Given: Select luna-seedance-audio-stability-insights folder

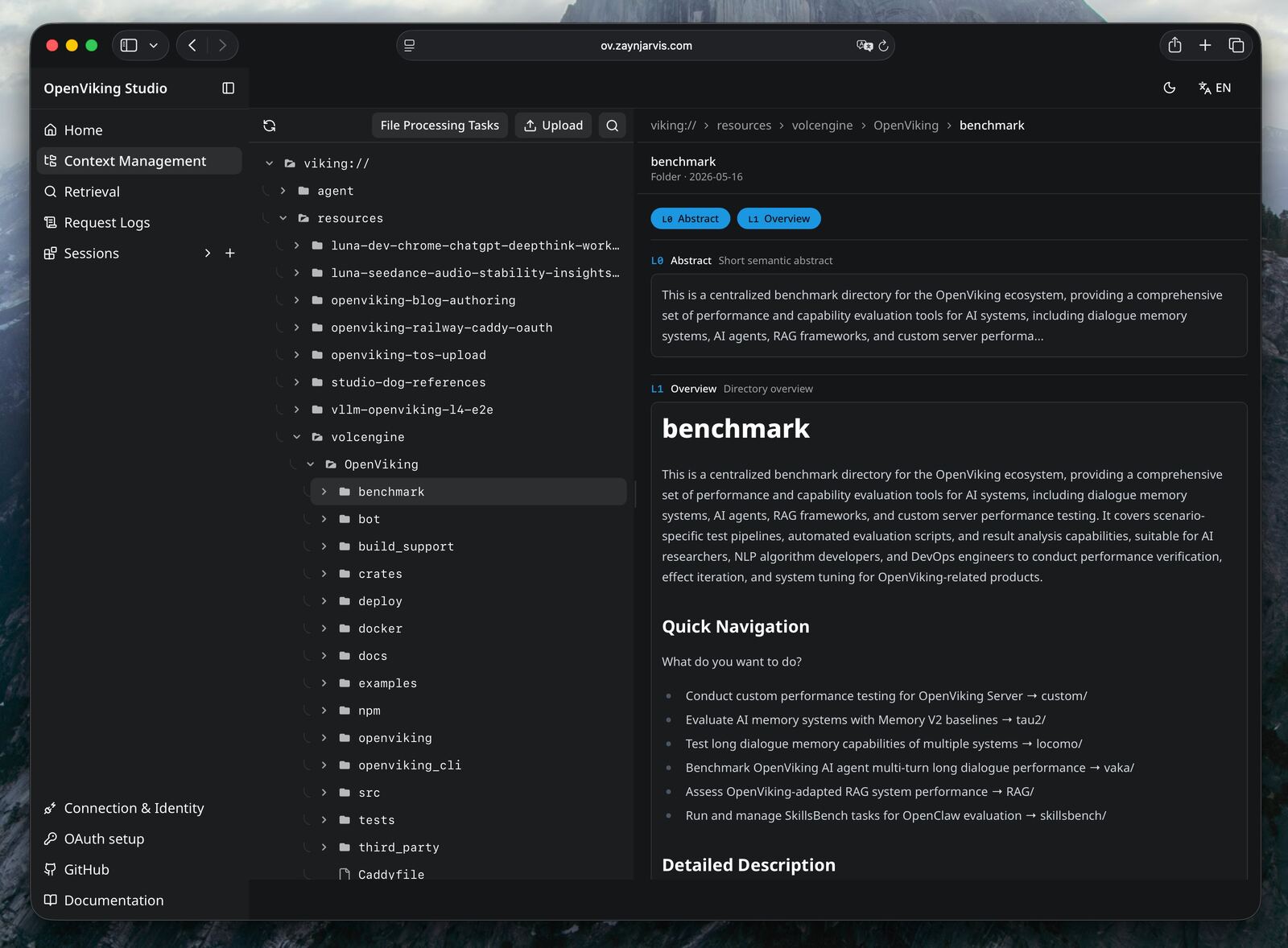Looking at the screenshot, I should tap(455, 273).
